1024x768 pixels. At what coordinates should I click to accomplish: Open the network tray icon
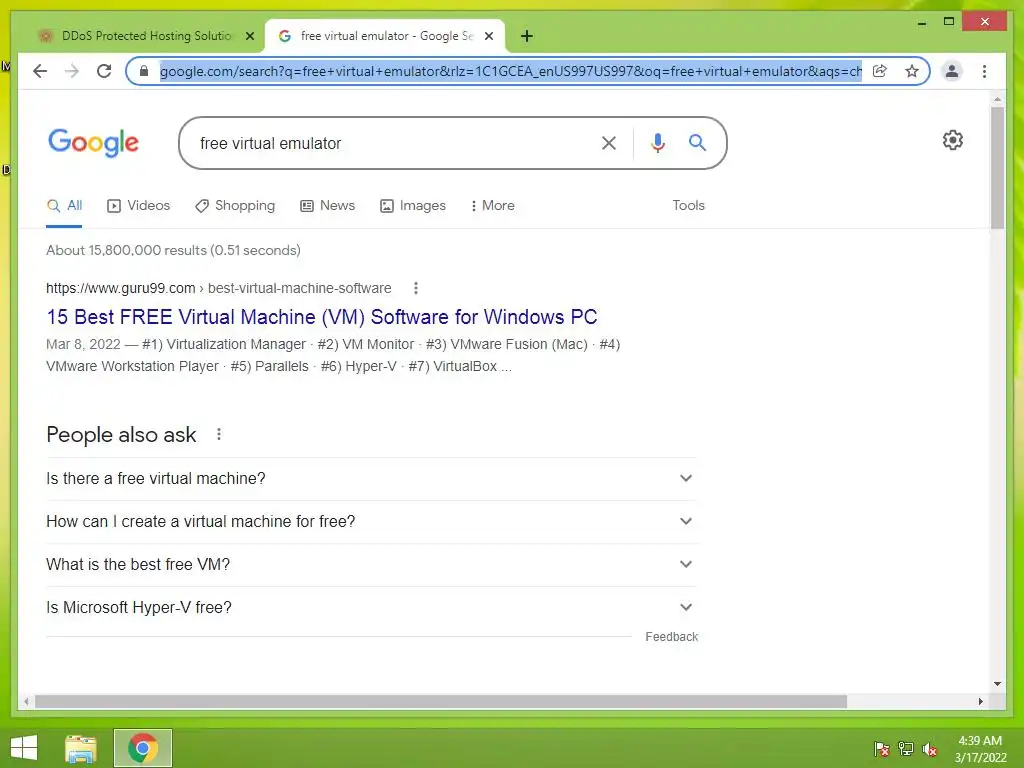click(x=906, y=749)
